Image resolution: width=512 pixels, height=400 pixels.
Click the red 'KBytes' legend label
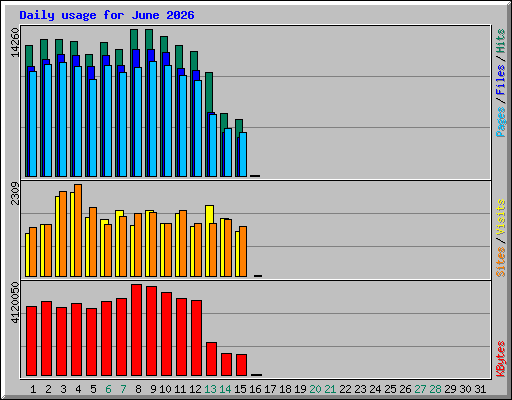click(x=501, y=359)
